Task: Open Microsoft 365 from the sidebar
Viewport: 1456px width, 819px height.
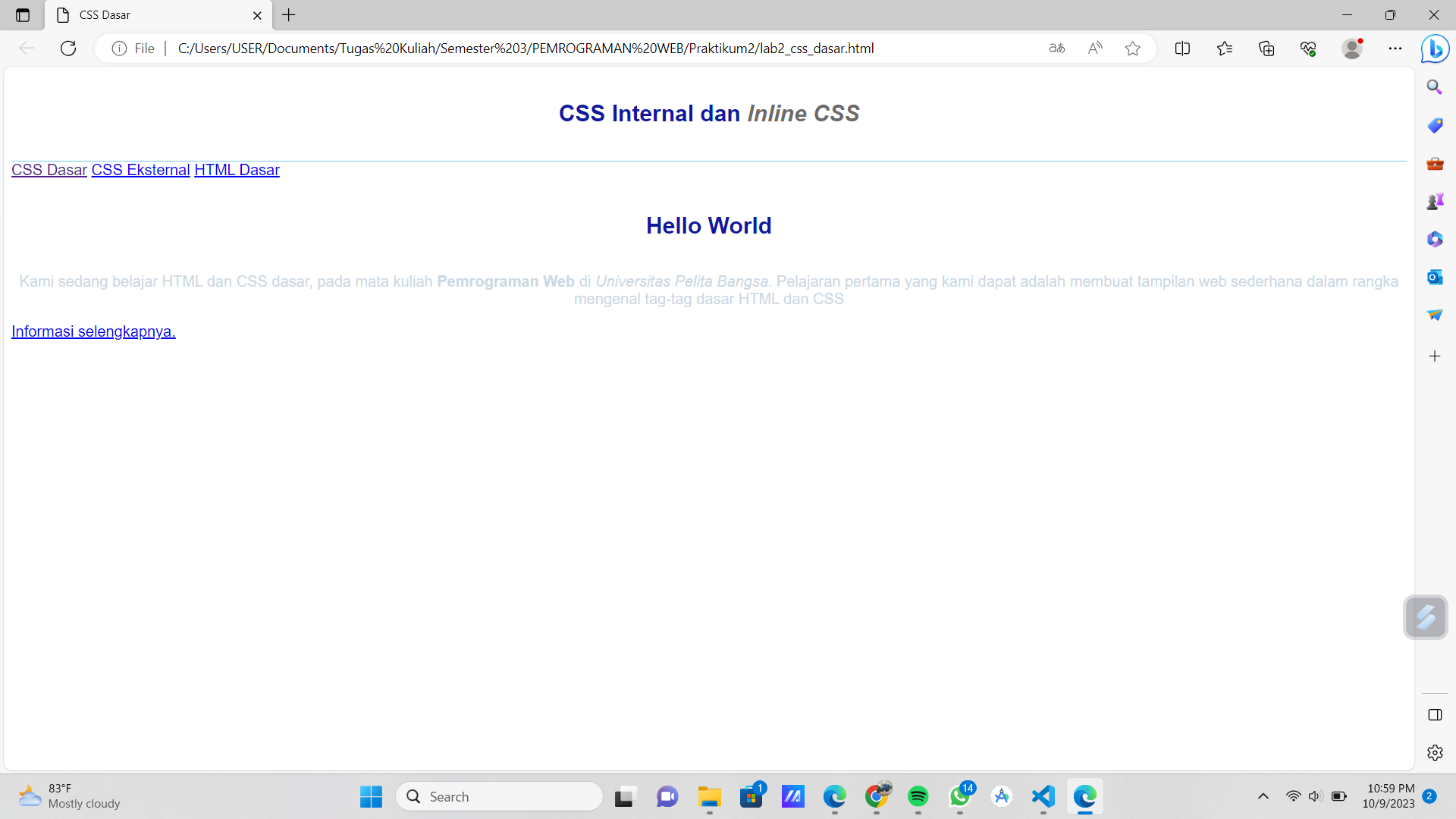Action: point(1435,239)
